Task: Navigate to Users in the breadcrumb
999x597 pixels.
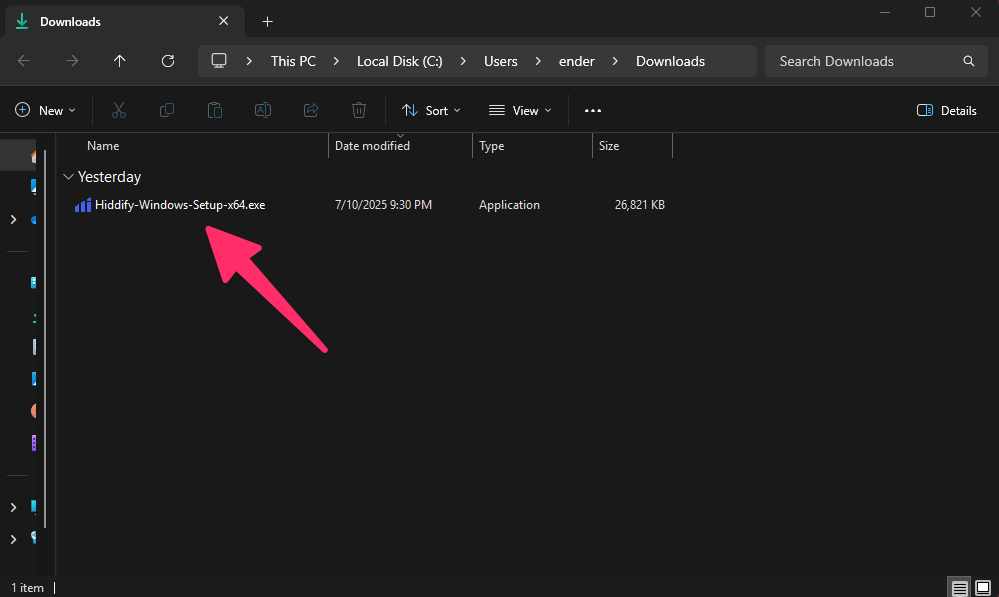Action: click(x=501, y=61)
